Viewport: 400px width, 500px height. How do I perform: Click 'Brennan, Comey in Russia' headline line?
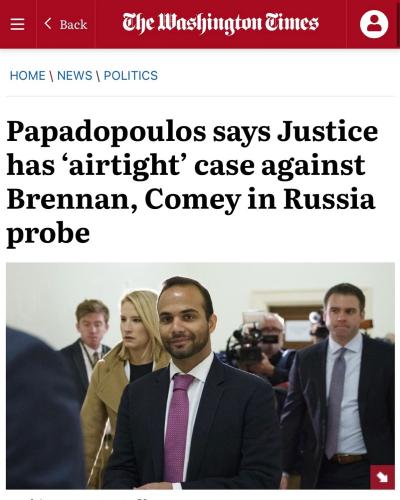(191, 199)
